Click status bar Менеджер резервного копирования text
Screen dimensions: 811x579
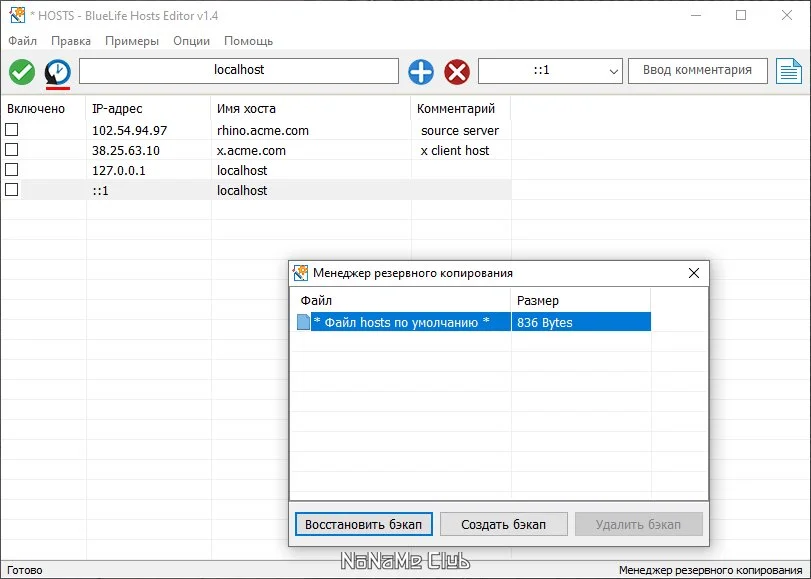711,570
